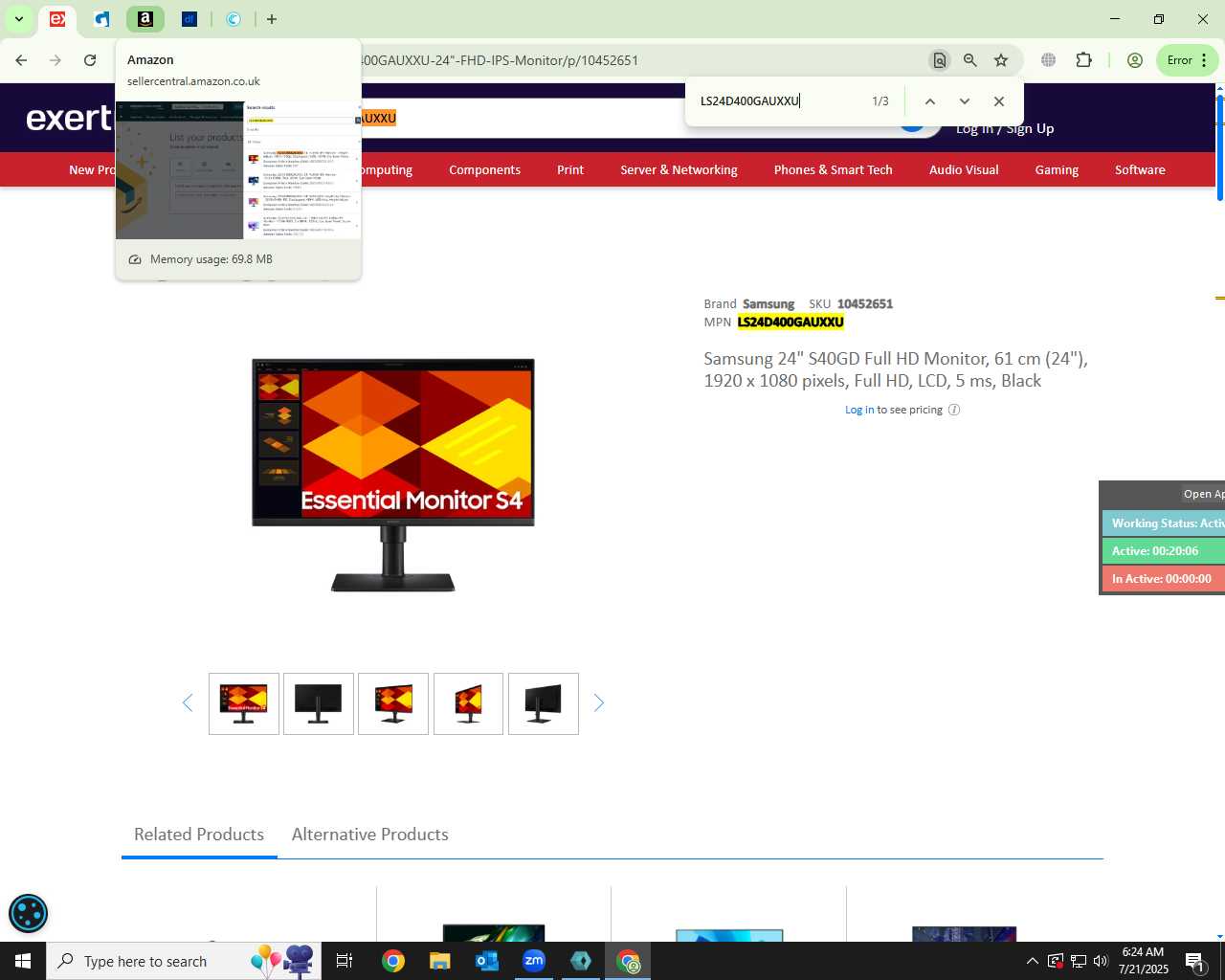Click the main Samsung monitor product image
The image size is (1225, 980).
tap(393, 475)
